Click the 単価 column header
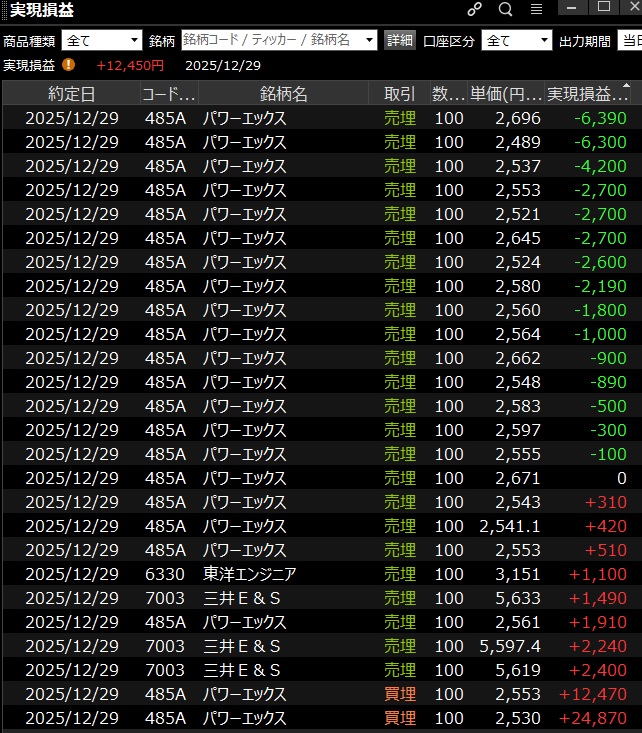This screenshot has height=733, width=642. point(505,94)
